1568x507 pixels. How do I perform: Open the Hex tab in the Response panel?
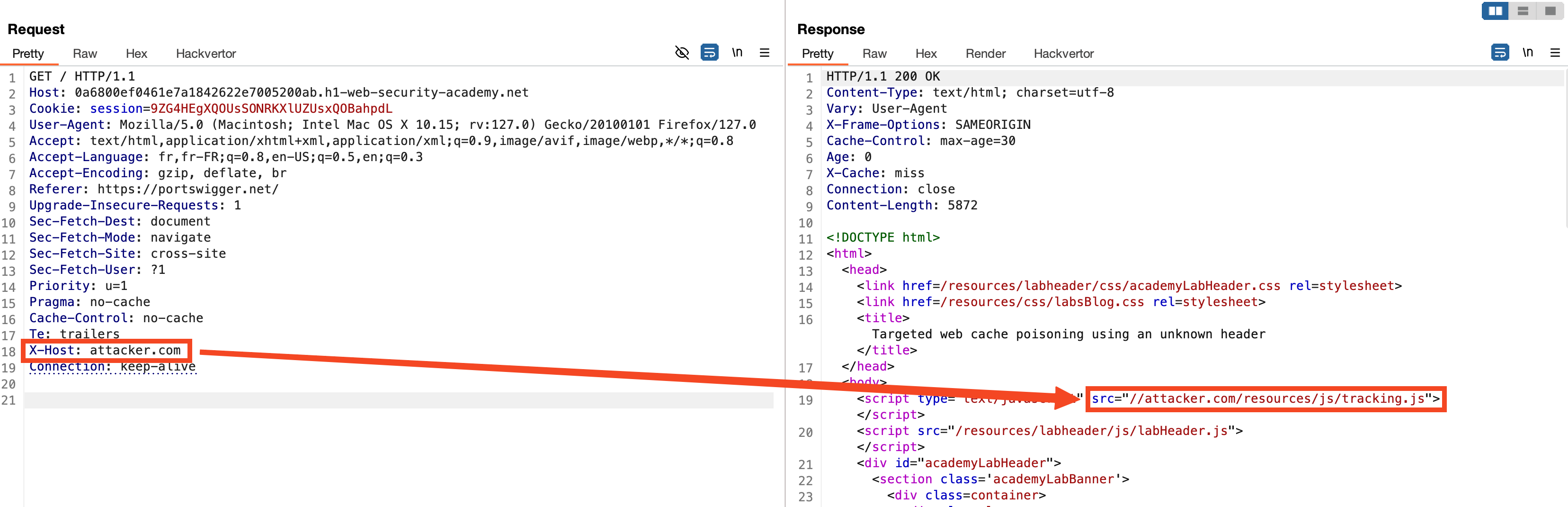click(926, 54)
